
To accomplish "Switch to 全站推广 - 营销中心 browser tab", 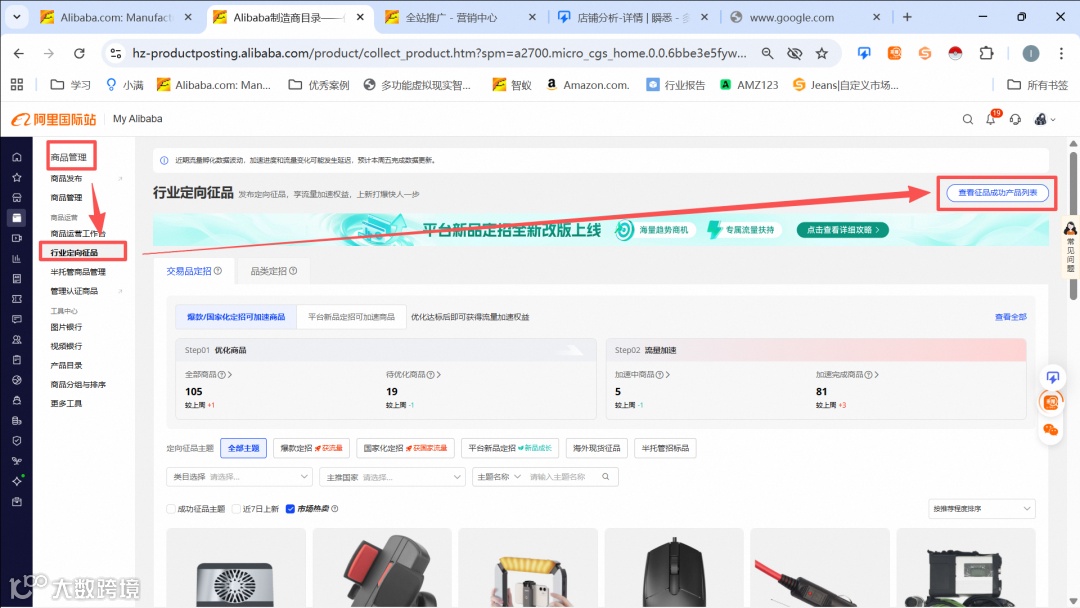I will coord(461,17).
